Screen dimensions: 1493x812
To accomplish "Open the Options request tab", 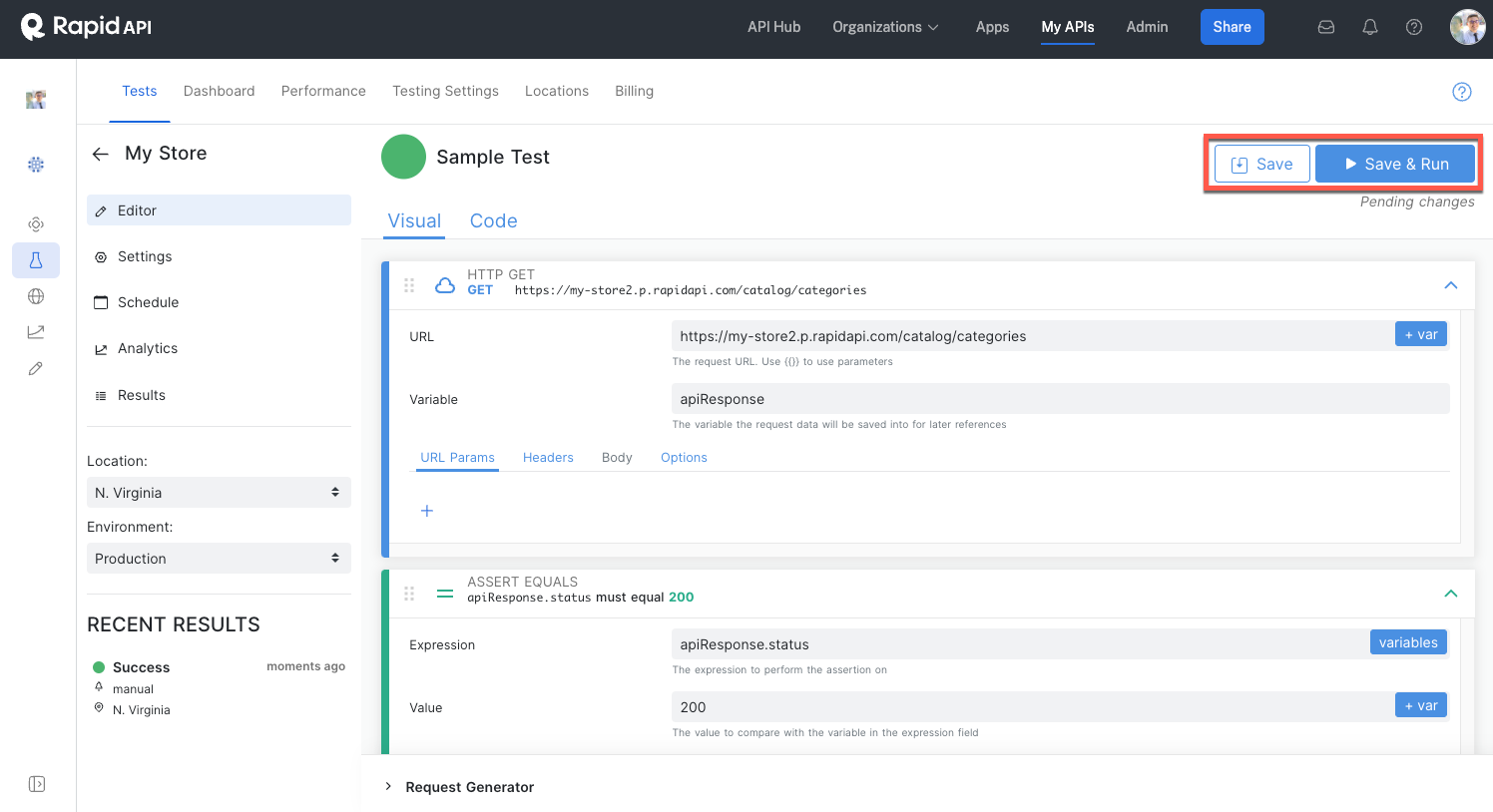I will tap(684, 458).
